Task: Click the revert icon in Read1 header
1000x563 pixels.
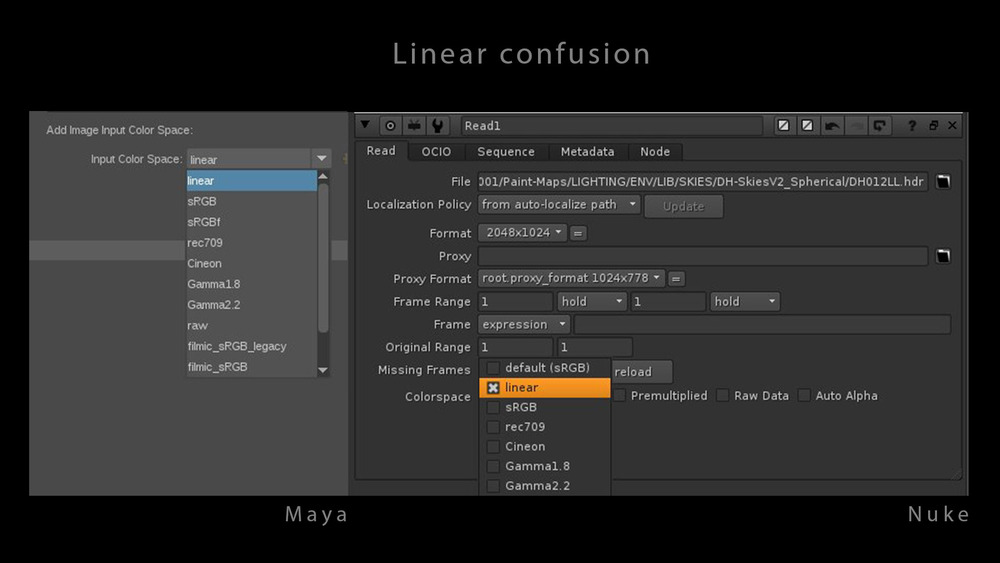Action: [879, 126]
